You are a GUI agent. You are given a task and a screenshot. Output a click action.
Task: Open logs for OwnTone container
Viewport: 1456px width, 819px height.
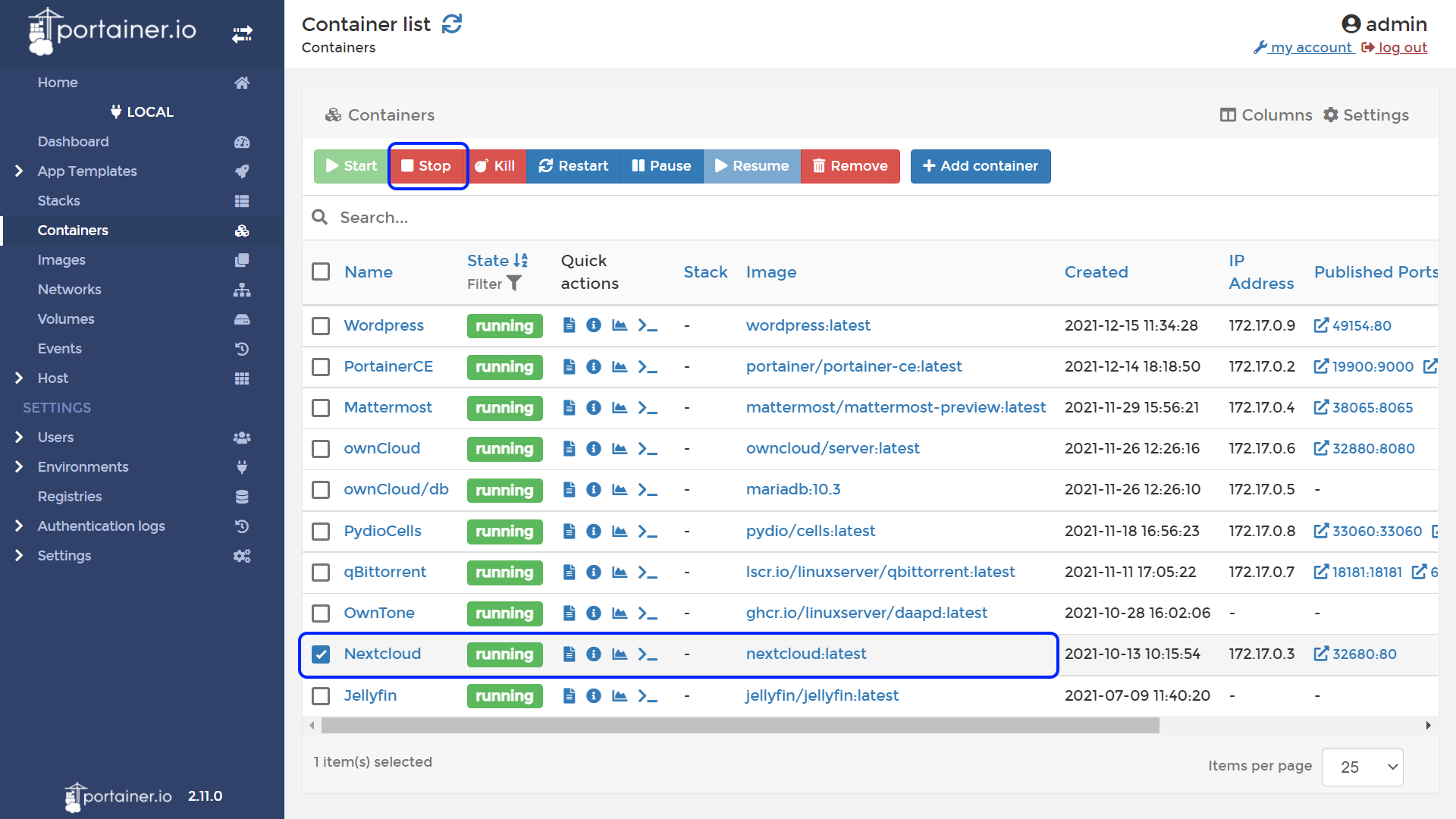click(x=570, y=613)
